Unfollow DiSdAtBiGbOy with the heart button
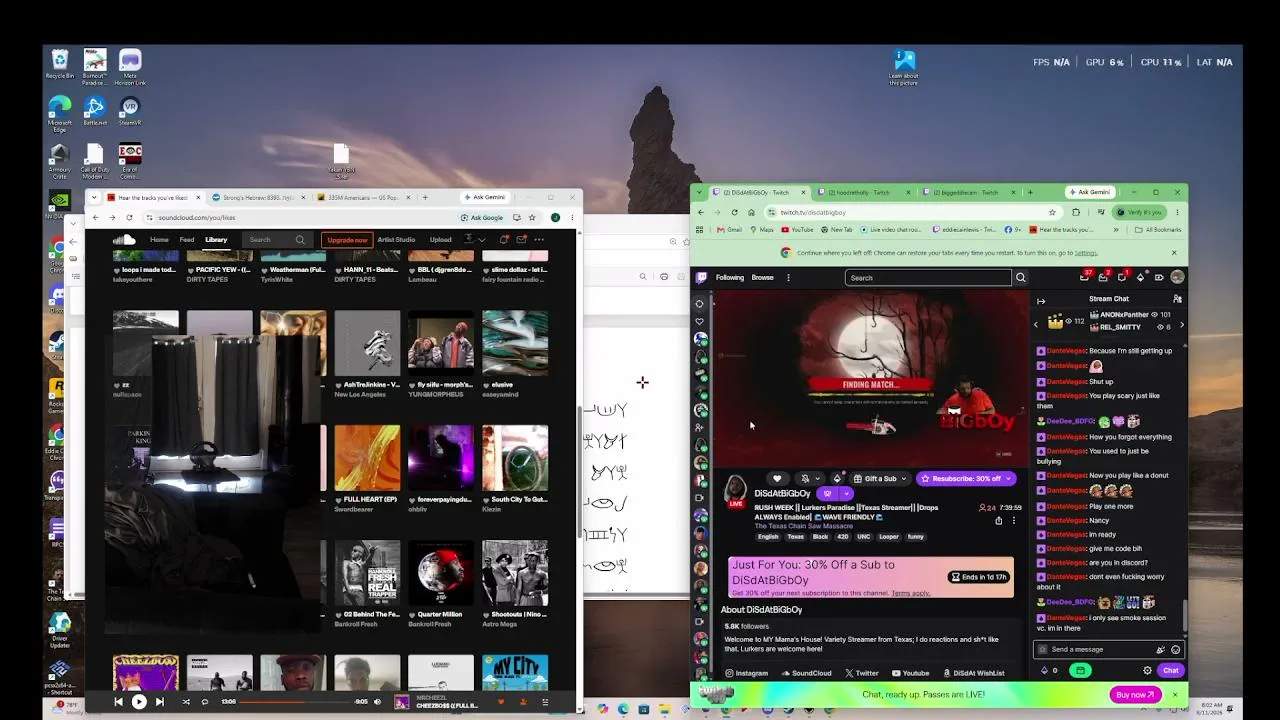 (777, 479)
